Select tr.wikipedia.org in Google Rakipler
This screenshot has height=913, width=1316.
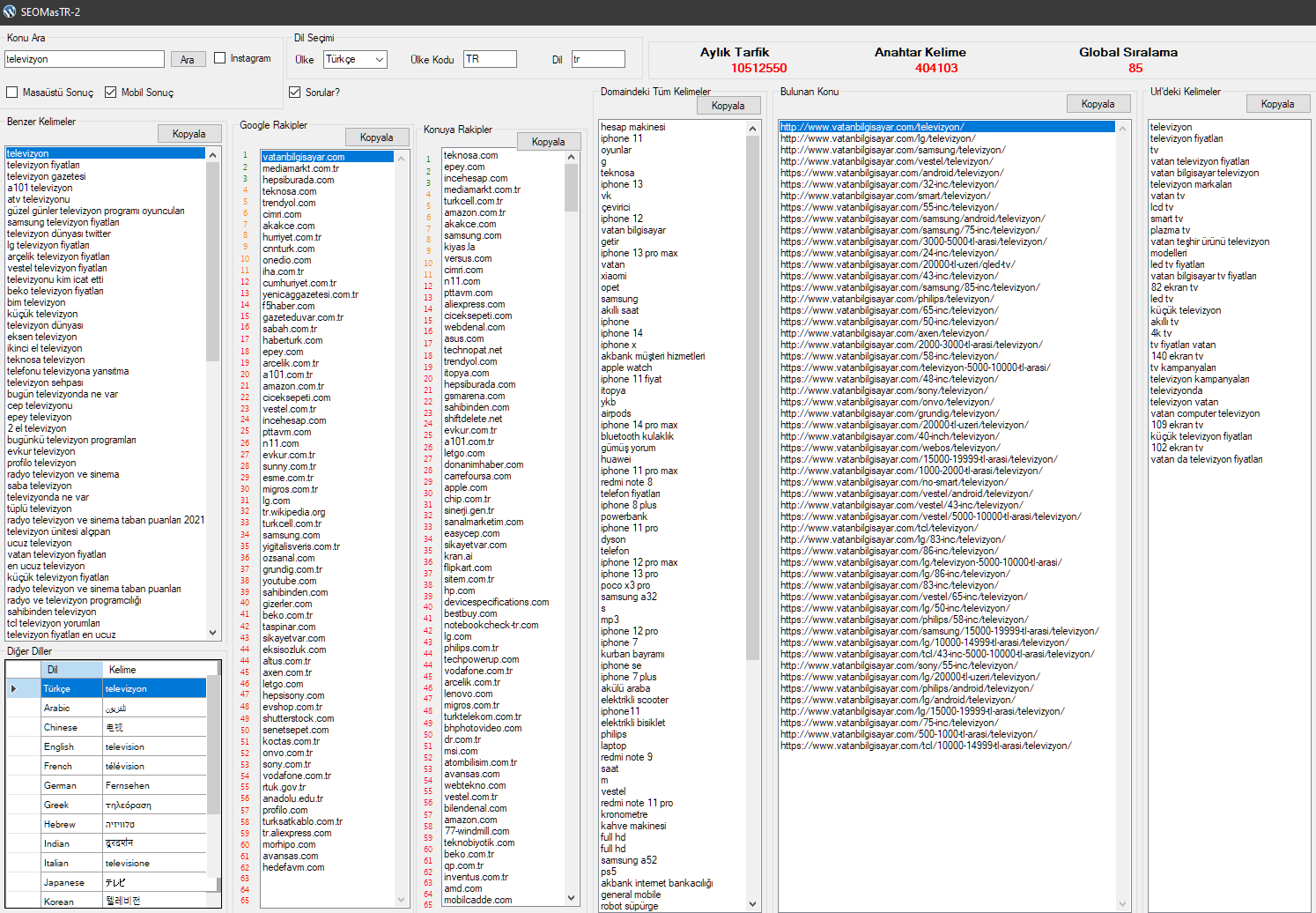[293, 512]
